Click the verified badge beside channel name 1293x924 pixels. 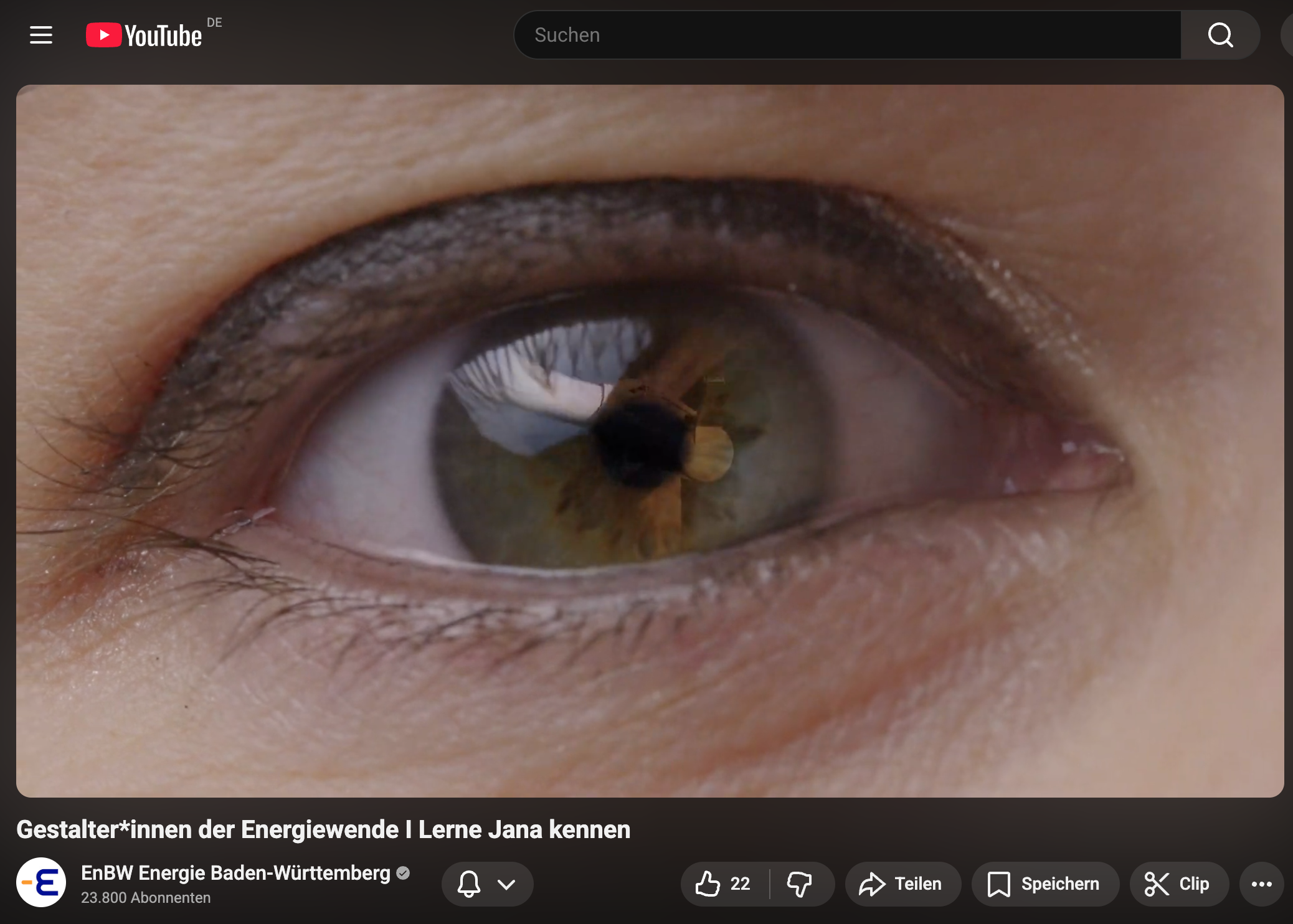(x=403, y=873)
